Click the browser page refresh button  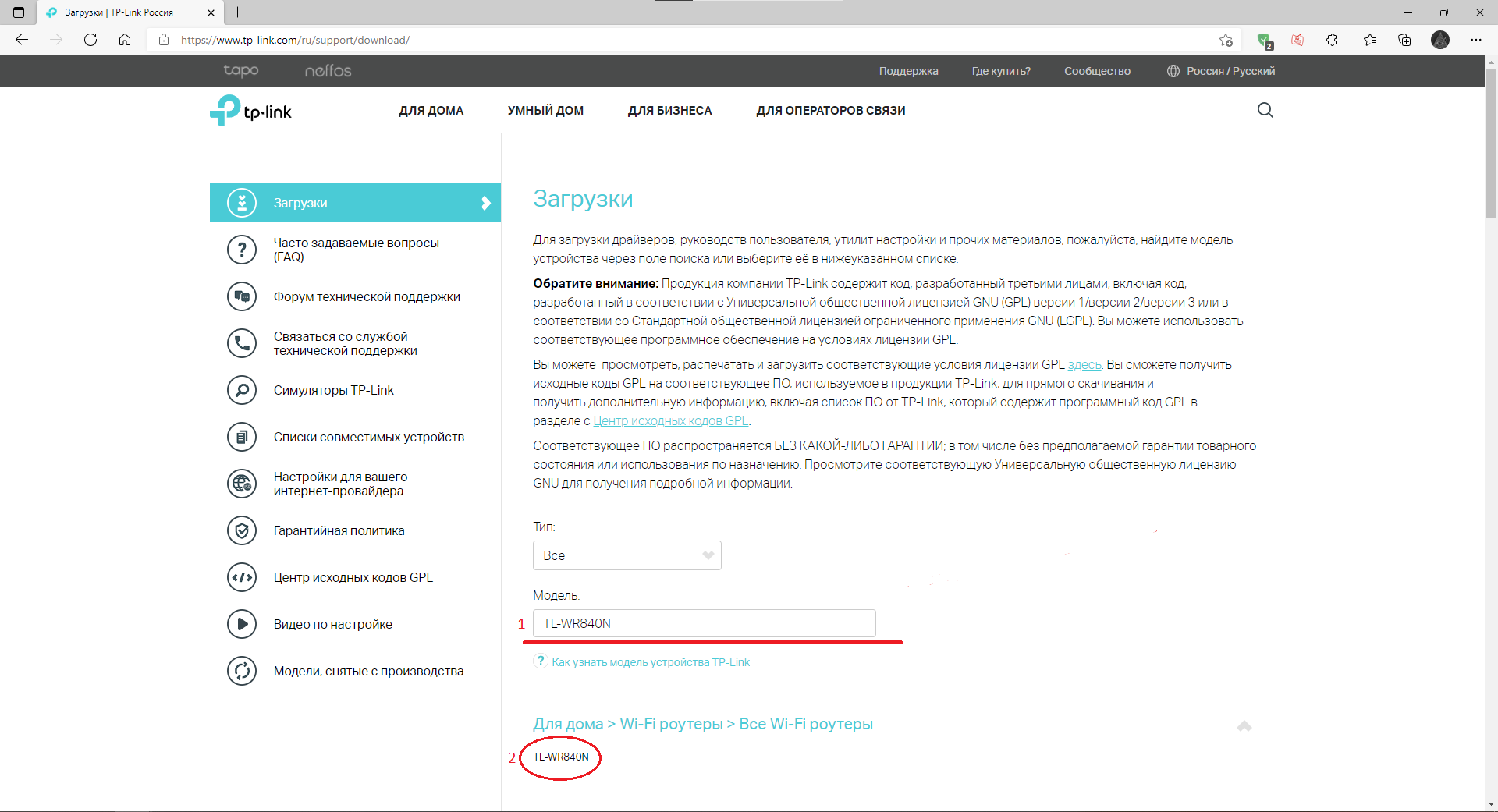coord(91,40)
